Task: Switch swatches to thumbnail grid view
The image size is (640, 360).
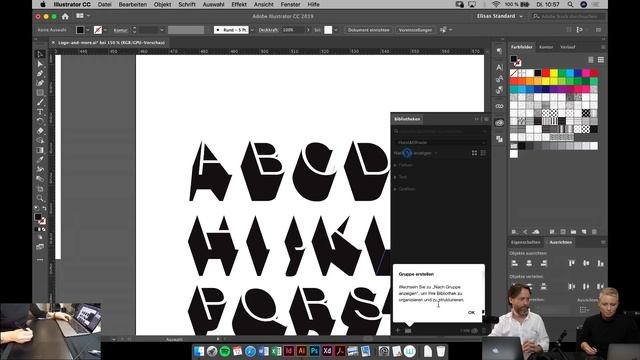Action: click(x=601, y=60)
